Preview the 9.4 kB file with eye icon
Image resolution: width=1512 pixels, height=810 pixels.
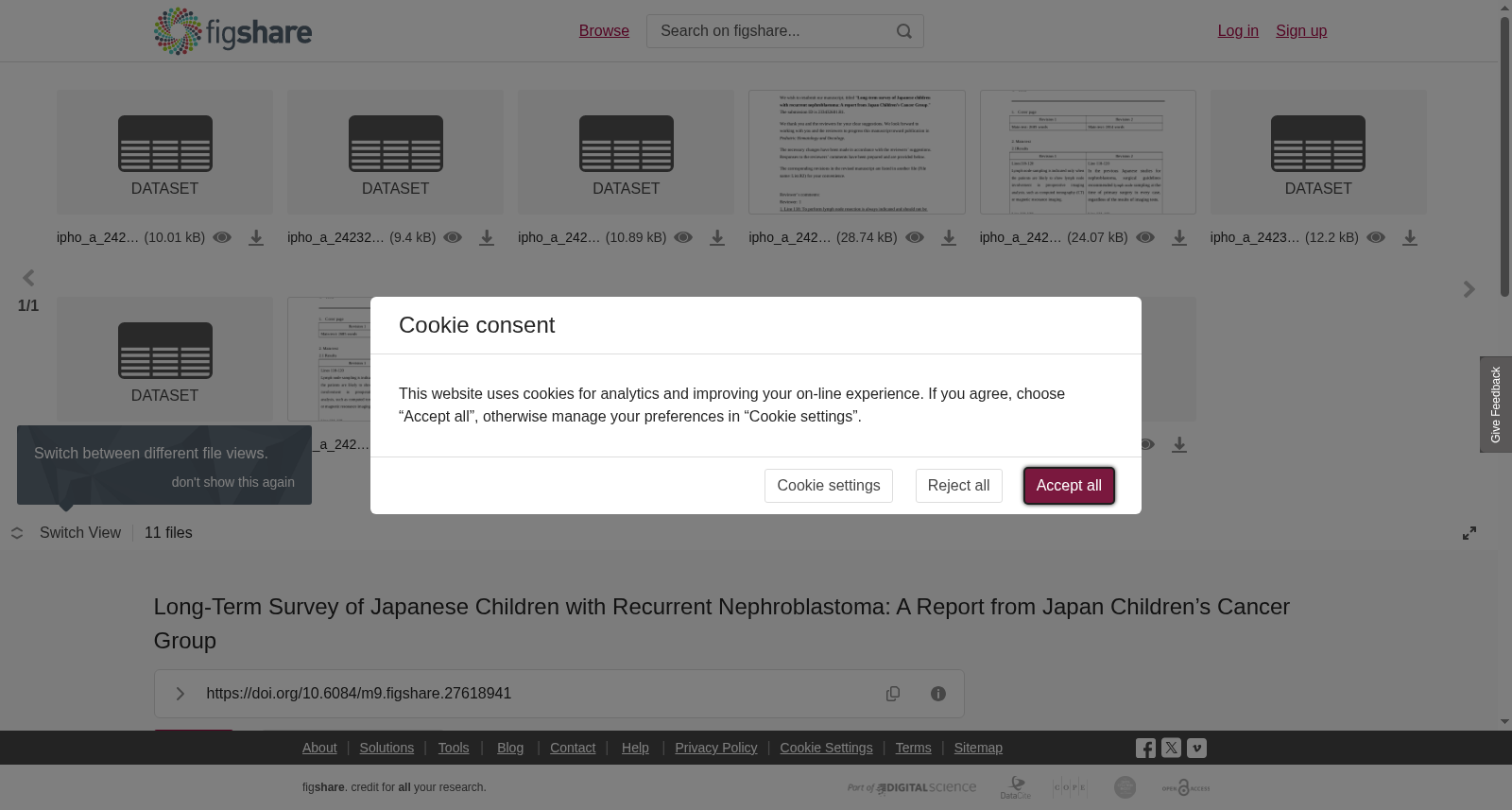coord(453,237)
